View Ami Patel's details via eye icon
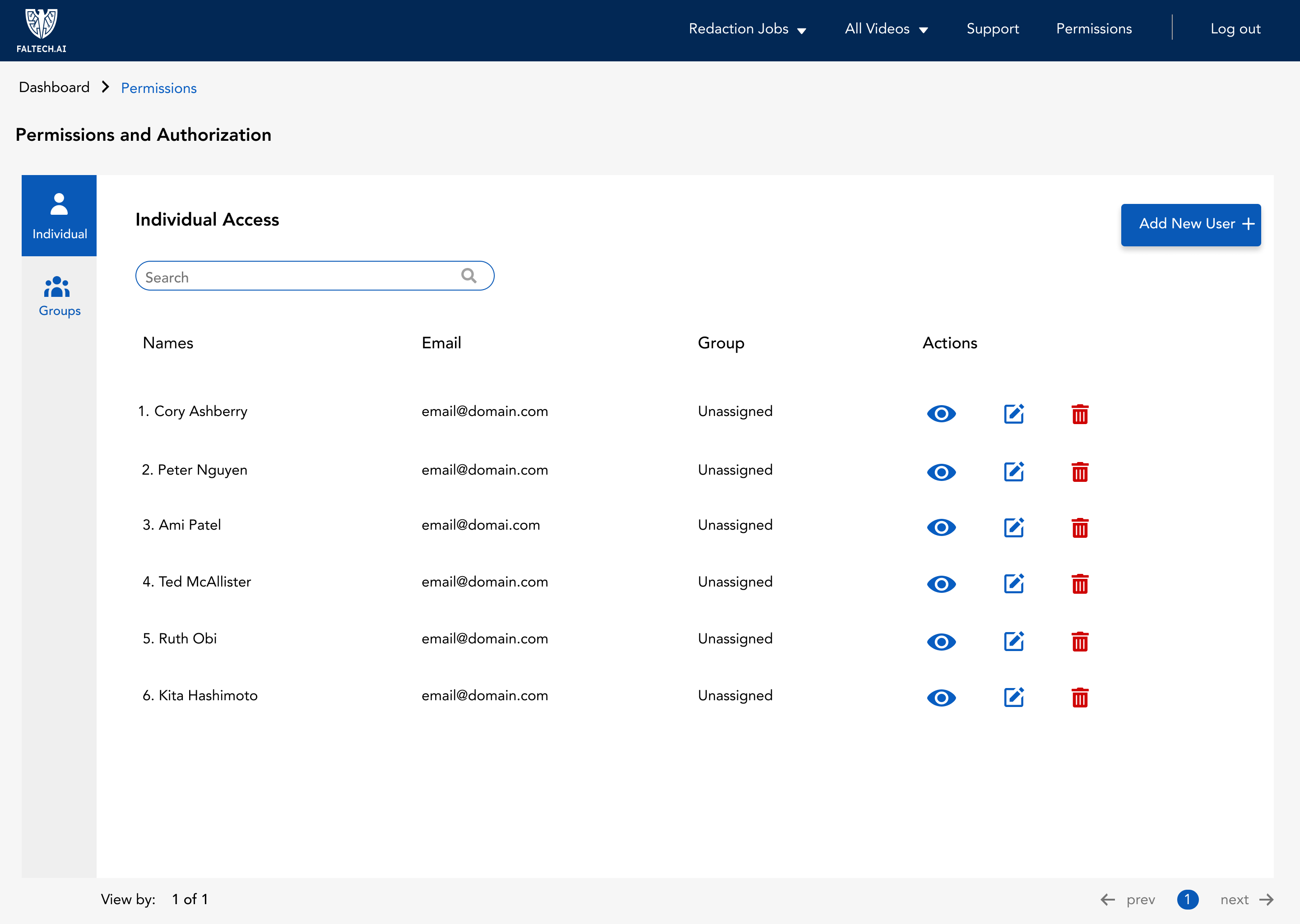1300x924 pixels. [x=941, y=527]
